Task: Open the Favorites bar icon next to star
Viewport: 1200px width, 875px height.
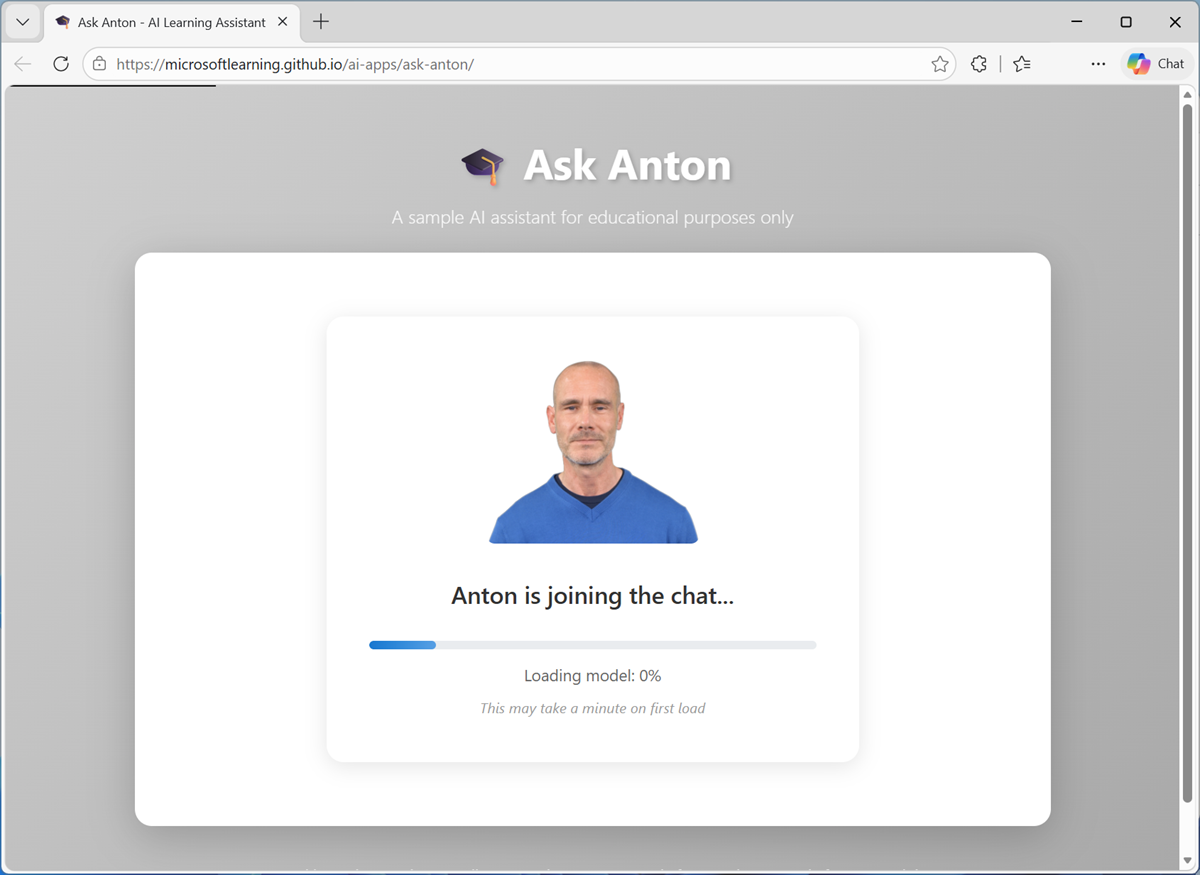Action: [x=1021, y=63]
